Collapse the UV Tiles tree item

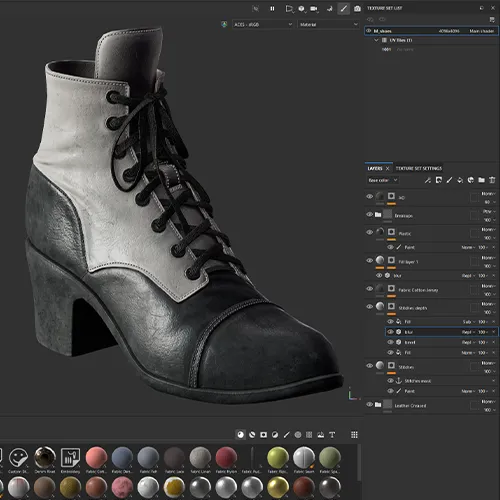(x=376, y=40)
